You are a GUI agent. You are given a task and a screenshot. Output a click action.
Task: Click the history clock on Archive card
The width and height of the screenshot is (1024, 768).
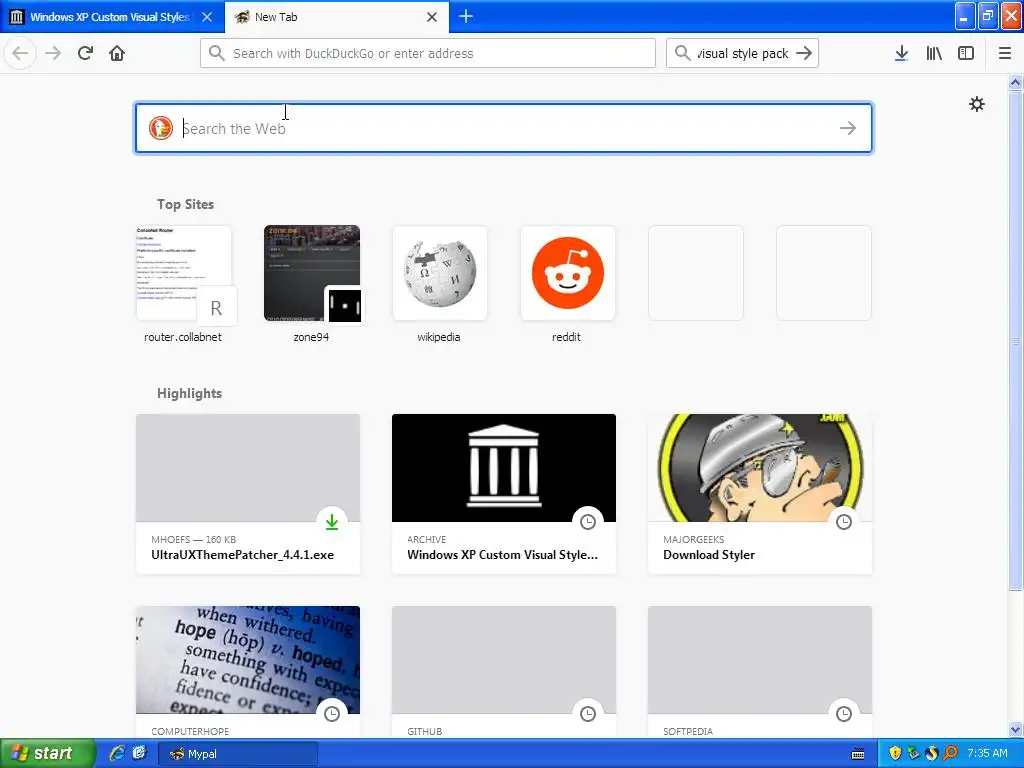pos(588,522)
